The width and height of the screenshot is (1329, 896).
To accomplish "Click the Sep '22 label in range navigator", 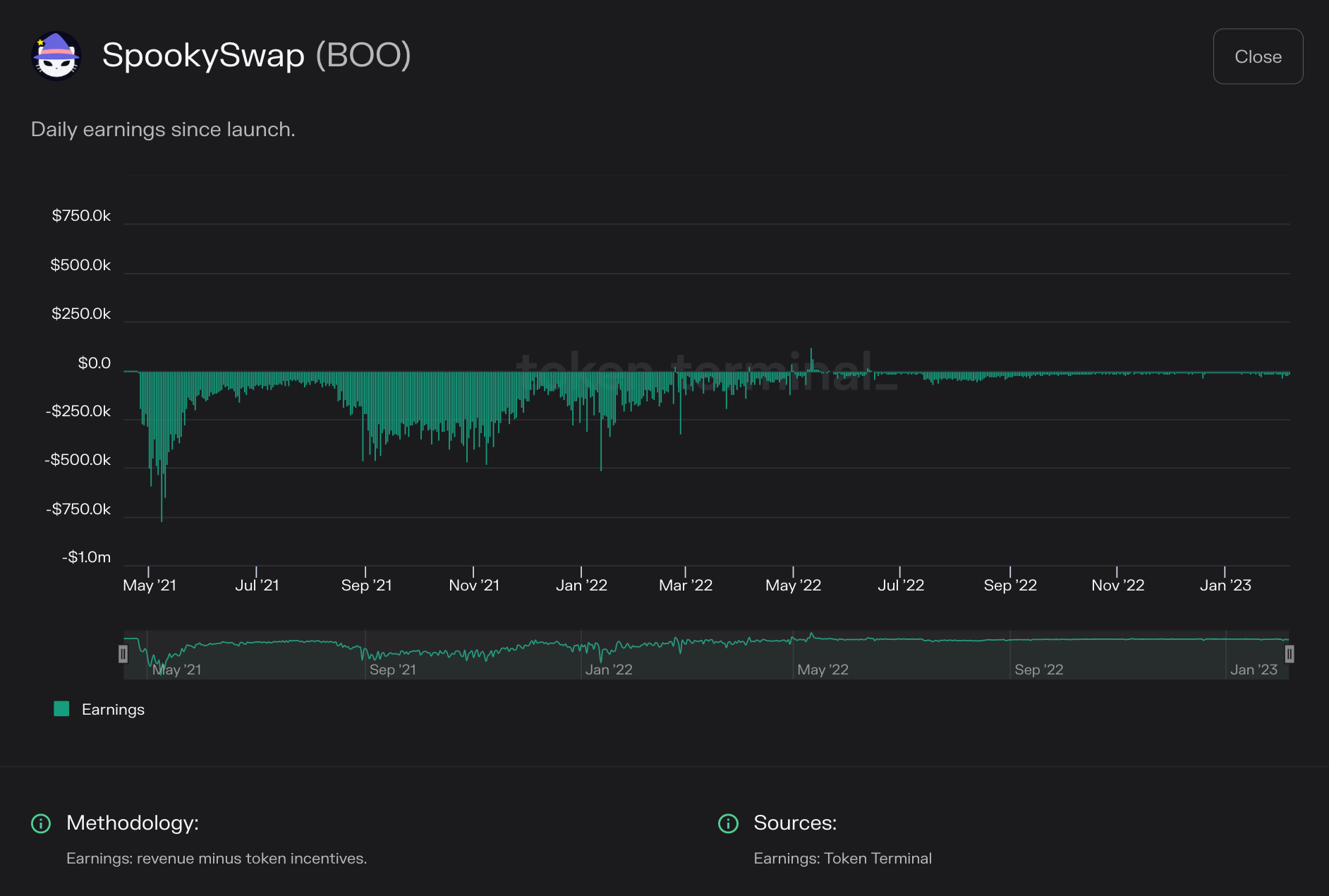I will pyautogui.click(x=1038, y=670).
